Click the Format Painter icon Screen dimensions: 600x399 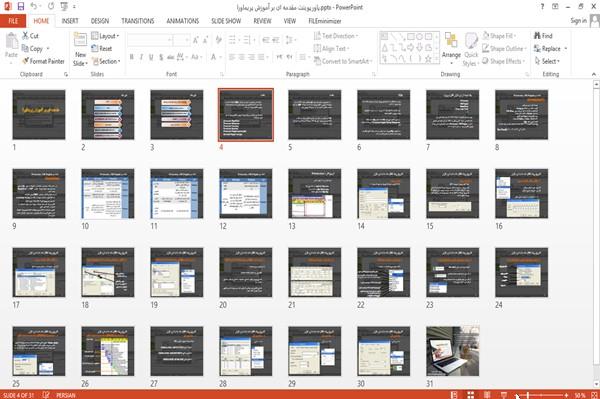(25, 61)
